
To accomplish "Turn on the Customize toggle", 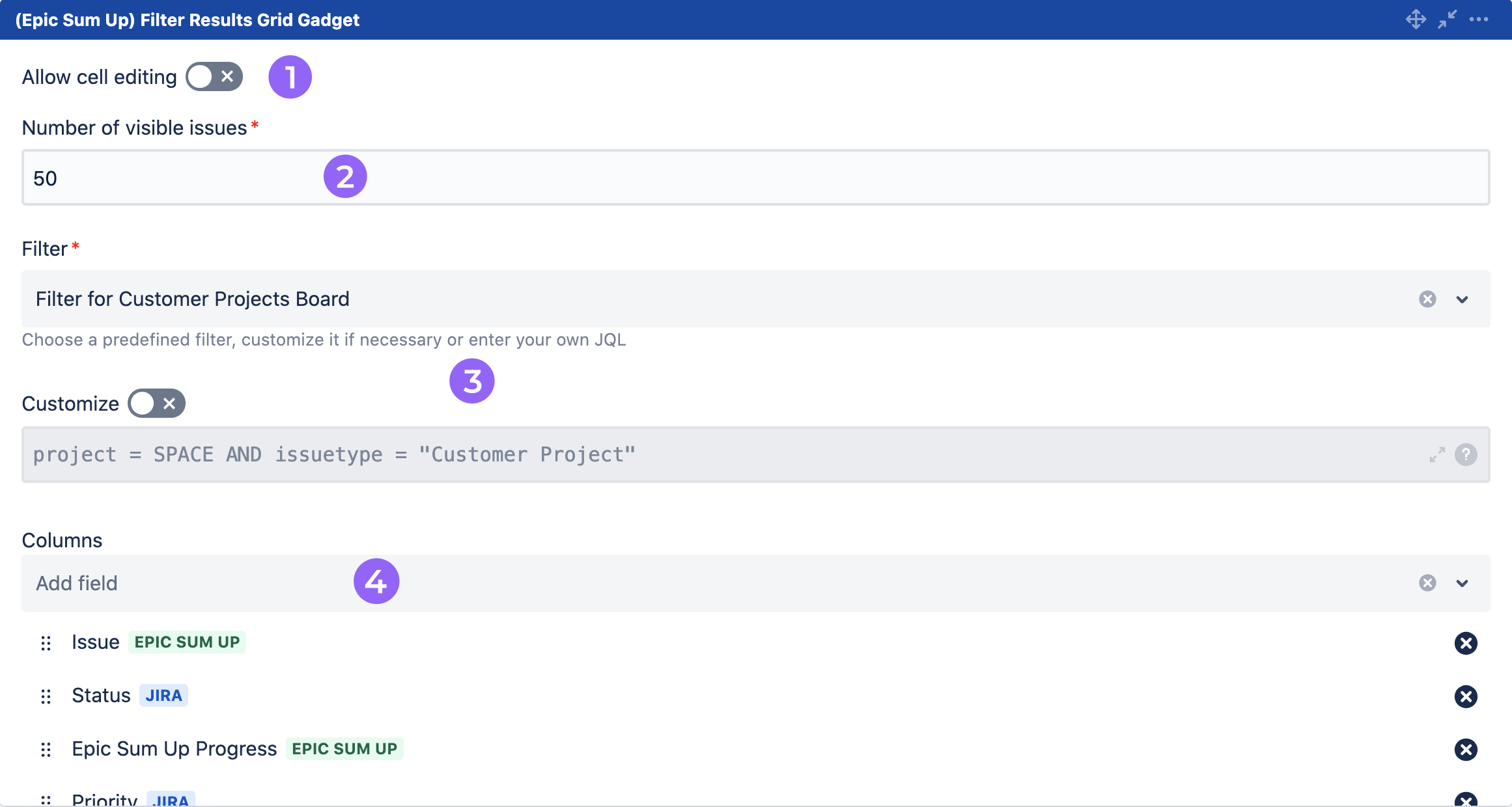I will point(156,403).
